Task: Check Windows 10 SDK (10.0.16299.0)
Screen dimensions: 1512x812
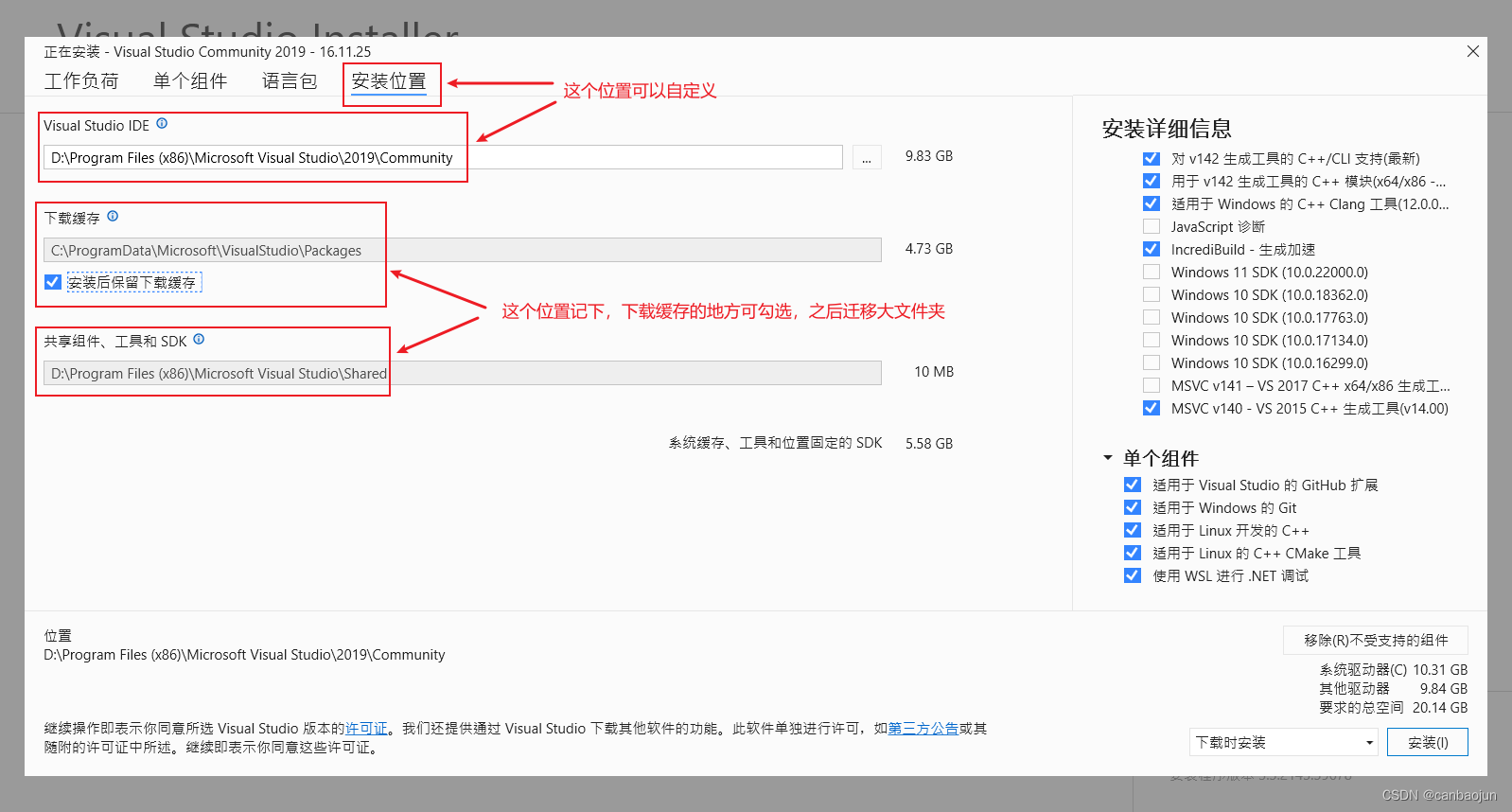Action: pyautogui.click(x=1152, y=362)
